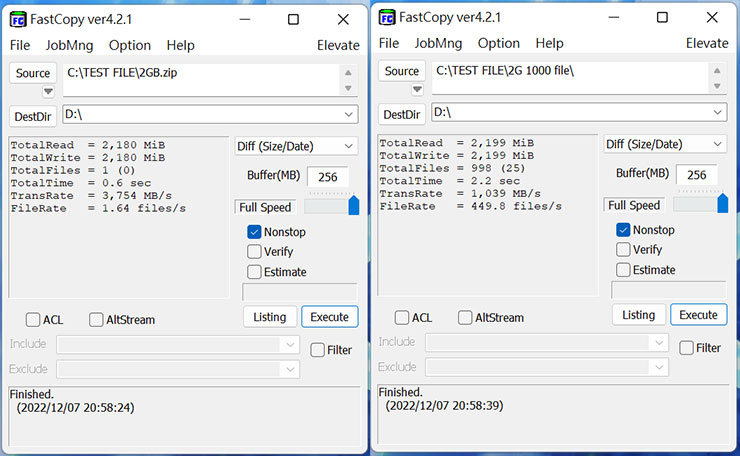Open the Option menu in the right window

[499, 43]
